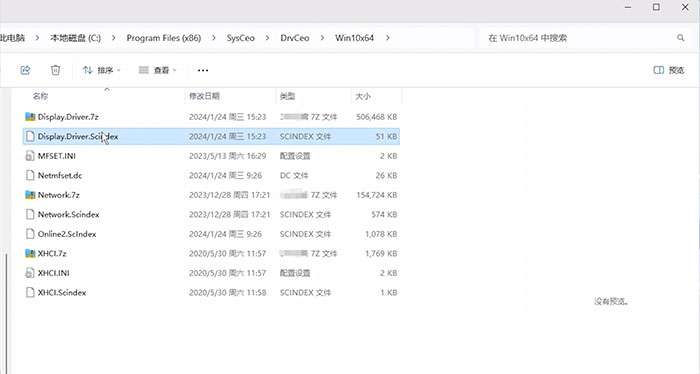Screen dimensions: 700x374
Task: Minimize the Explorer window
Action: pyautogui.click(x=628, y=8)
